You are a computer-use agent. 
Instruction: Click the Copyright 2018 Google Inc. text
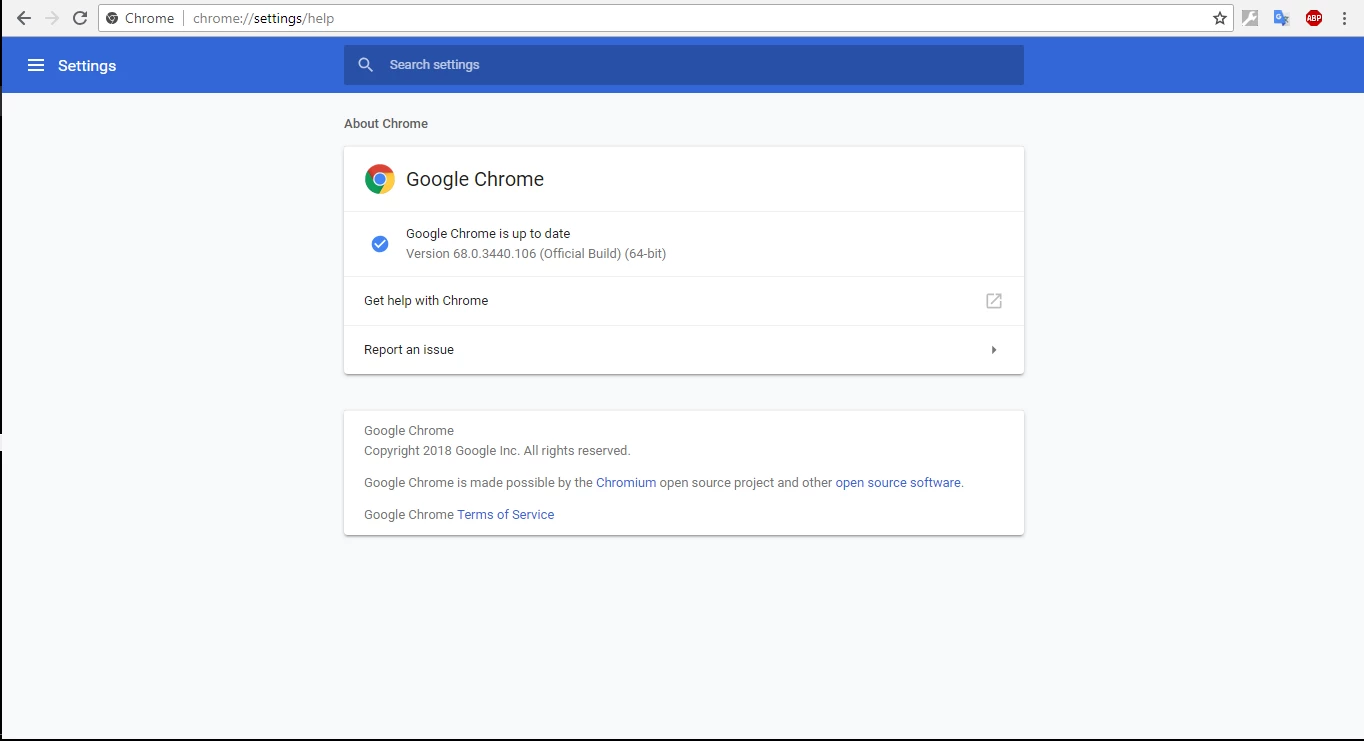(497, 450)
